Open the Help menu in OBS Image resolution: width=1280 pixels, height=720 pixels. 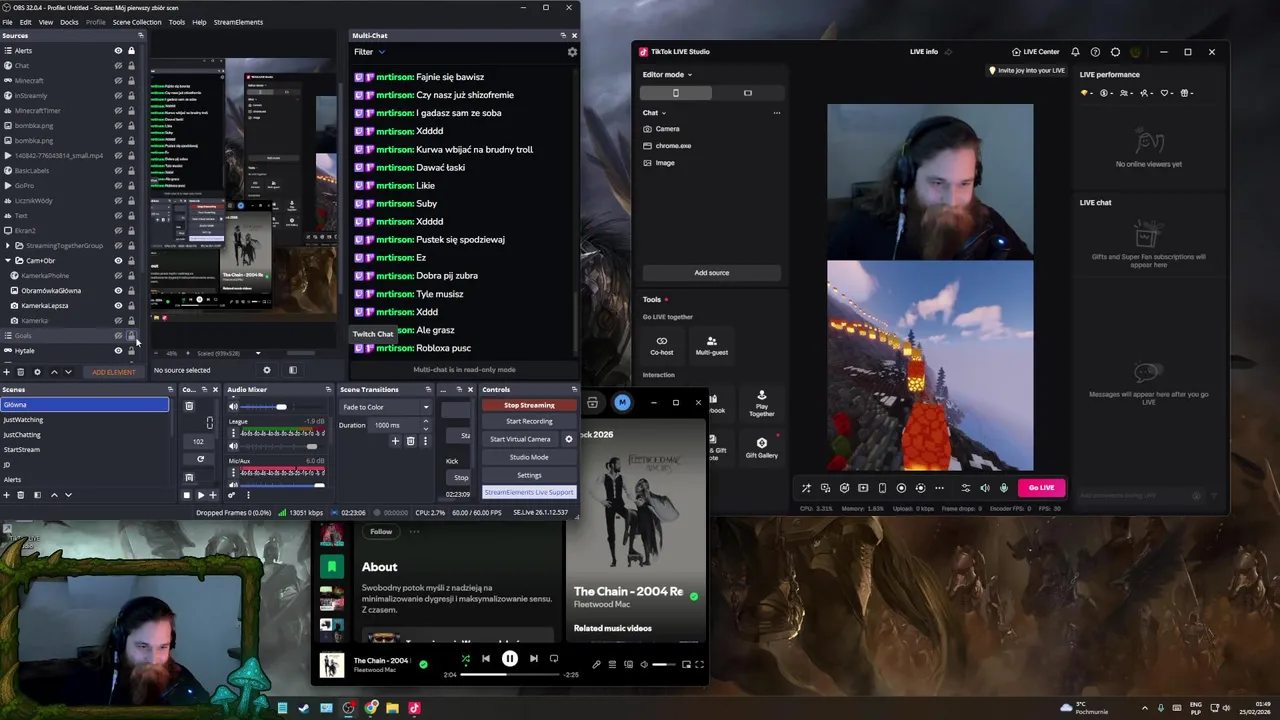click(x=199, y=22)
